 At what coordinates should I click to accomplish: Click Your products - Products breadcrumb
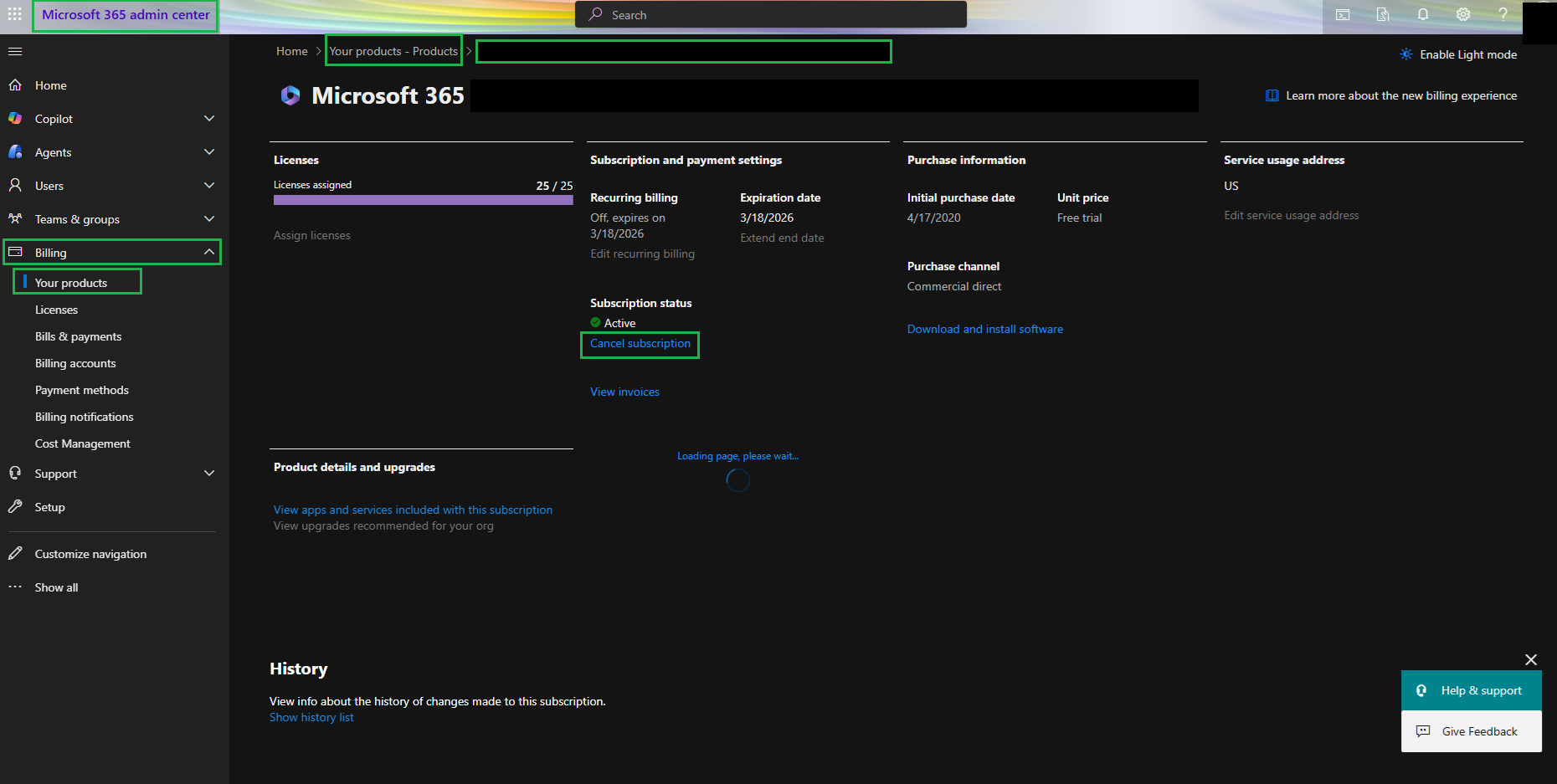pos(393,51)
